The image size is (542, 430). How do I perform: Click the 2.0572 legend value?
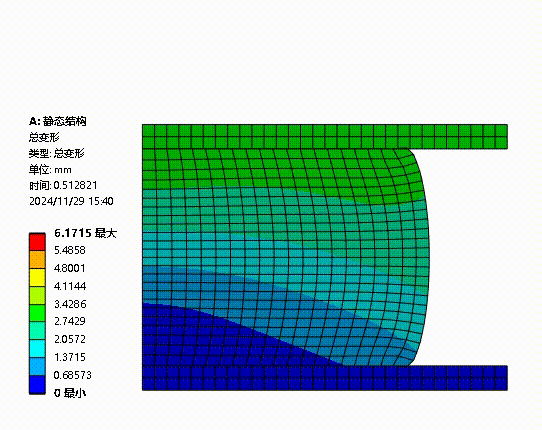[x=70, y=339]
